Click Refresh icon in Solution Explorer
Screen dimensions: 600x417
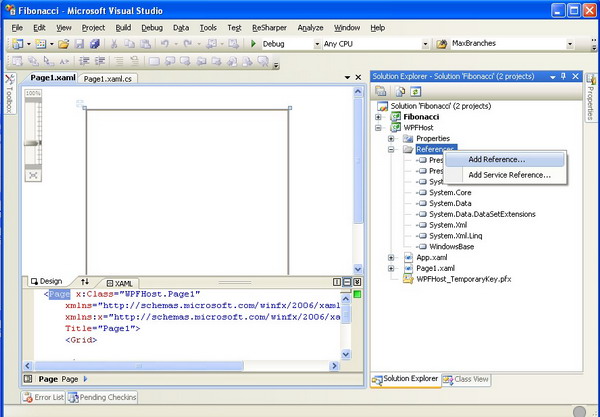[x=416, y=91]
